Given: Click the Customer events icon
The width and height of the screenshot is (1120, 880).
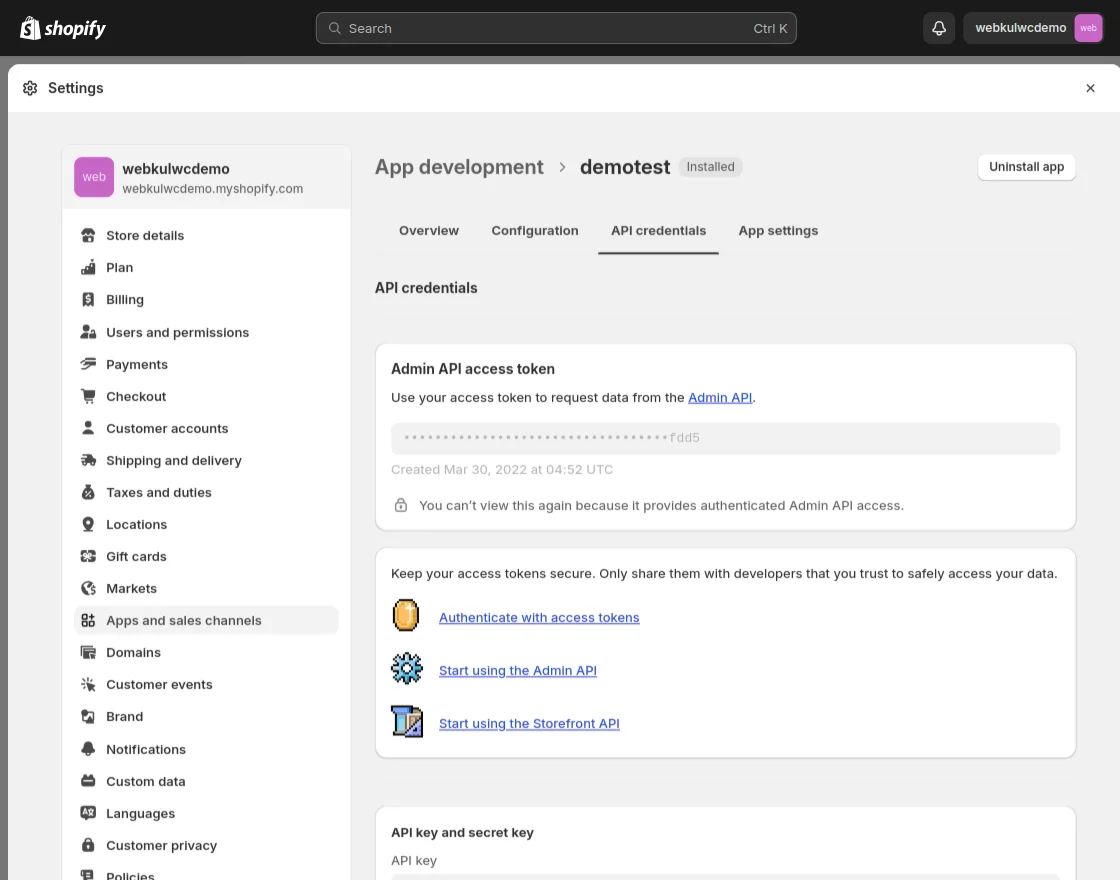Looking at the screenshot, I should 88,684.
